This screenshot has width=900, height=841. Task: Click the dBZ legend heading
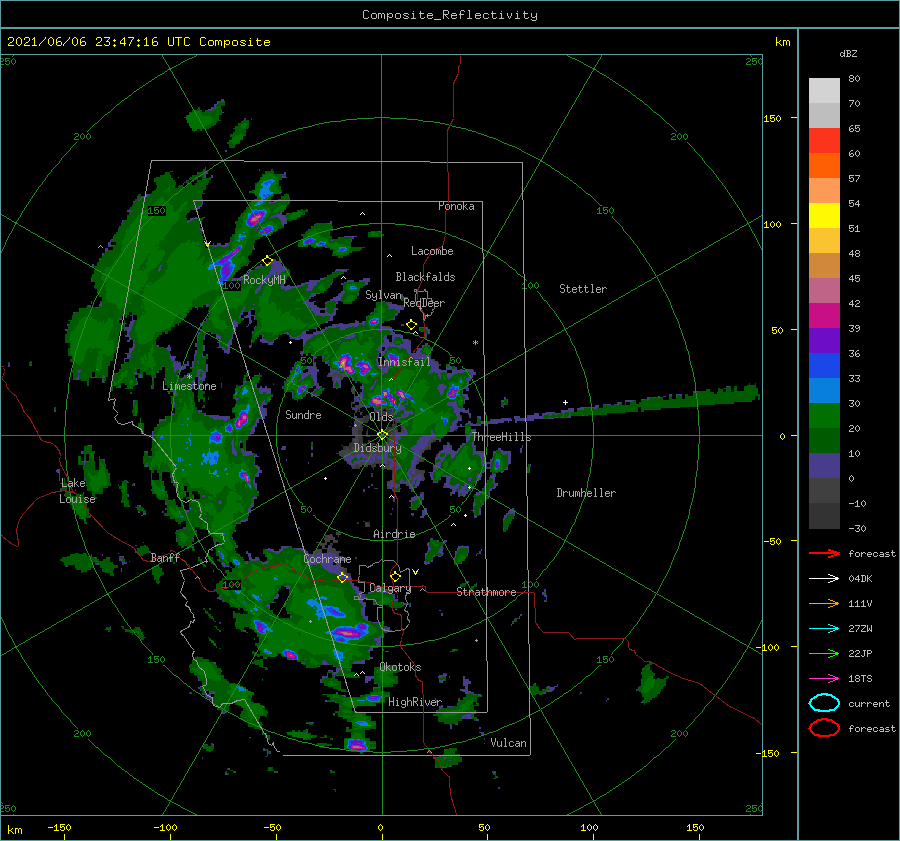click(848, 53)
